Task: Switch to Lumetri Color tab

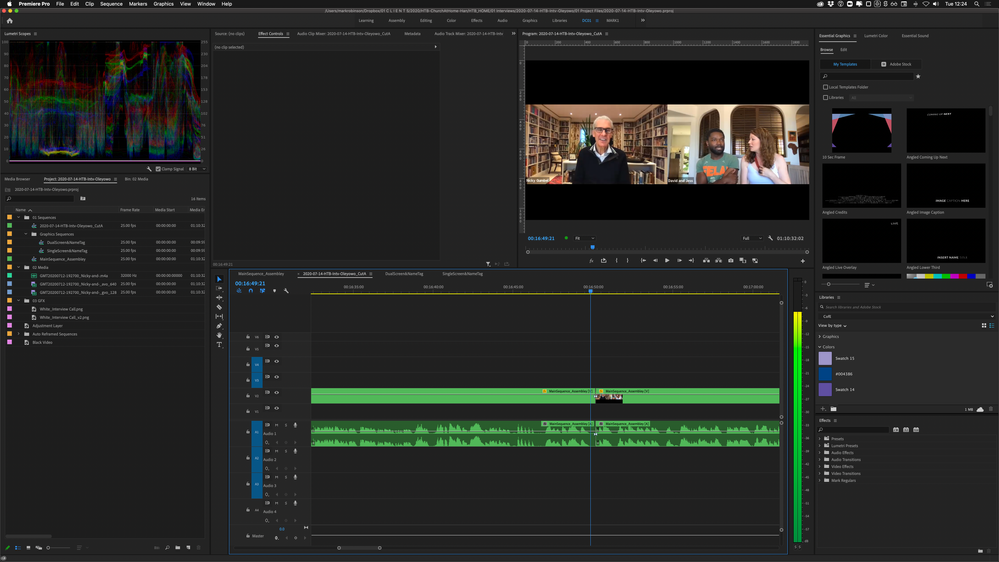Action: click(876, 36)
